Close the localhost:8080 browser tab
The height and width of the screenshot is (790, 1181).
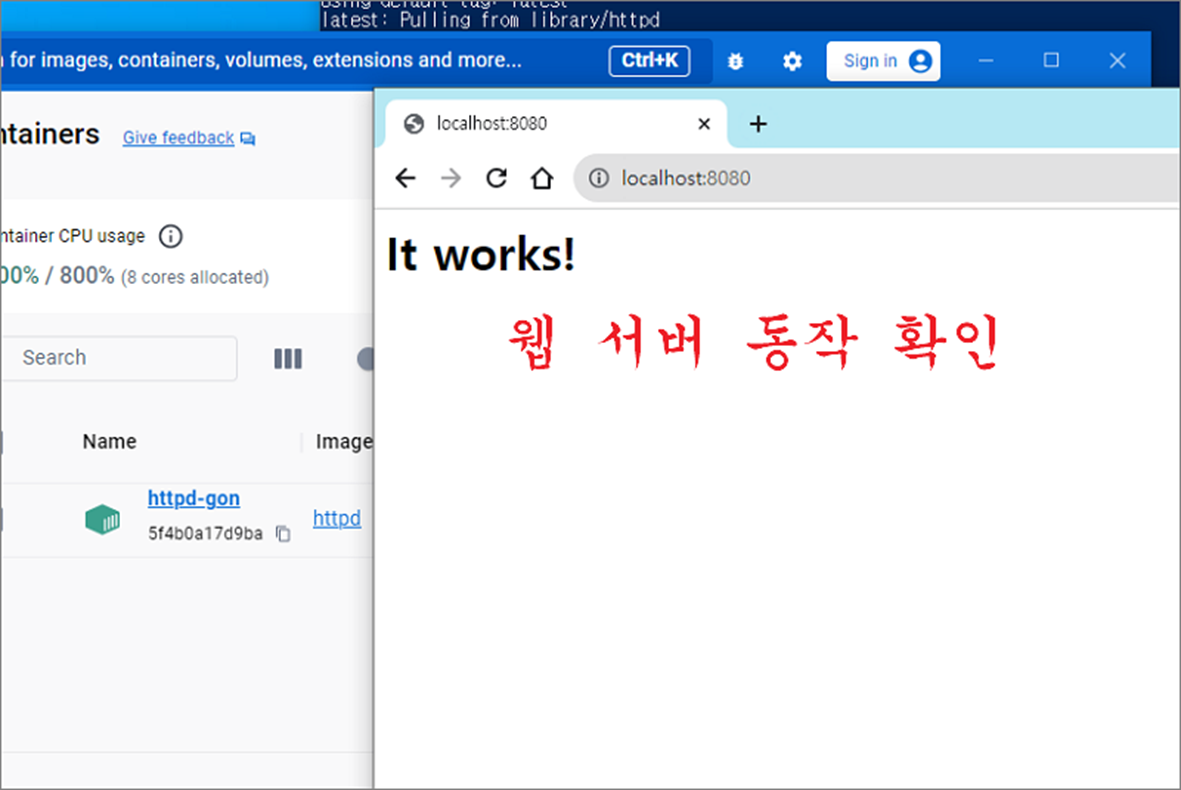pos(703,124)
